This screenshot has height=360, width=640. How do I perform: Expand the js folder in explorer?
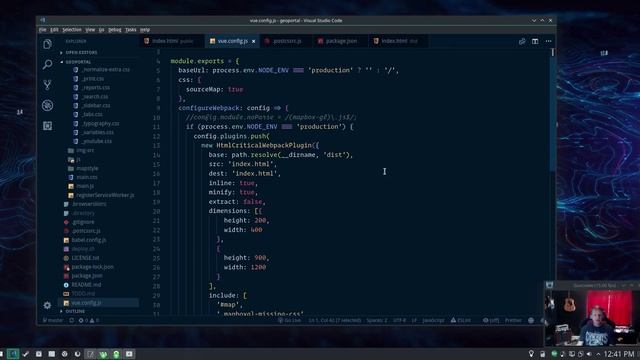78,160
